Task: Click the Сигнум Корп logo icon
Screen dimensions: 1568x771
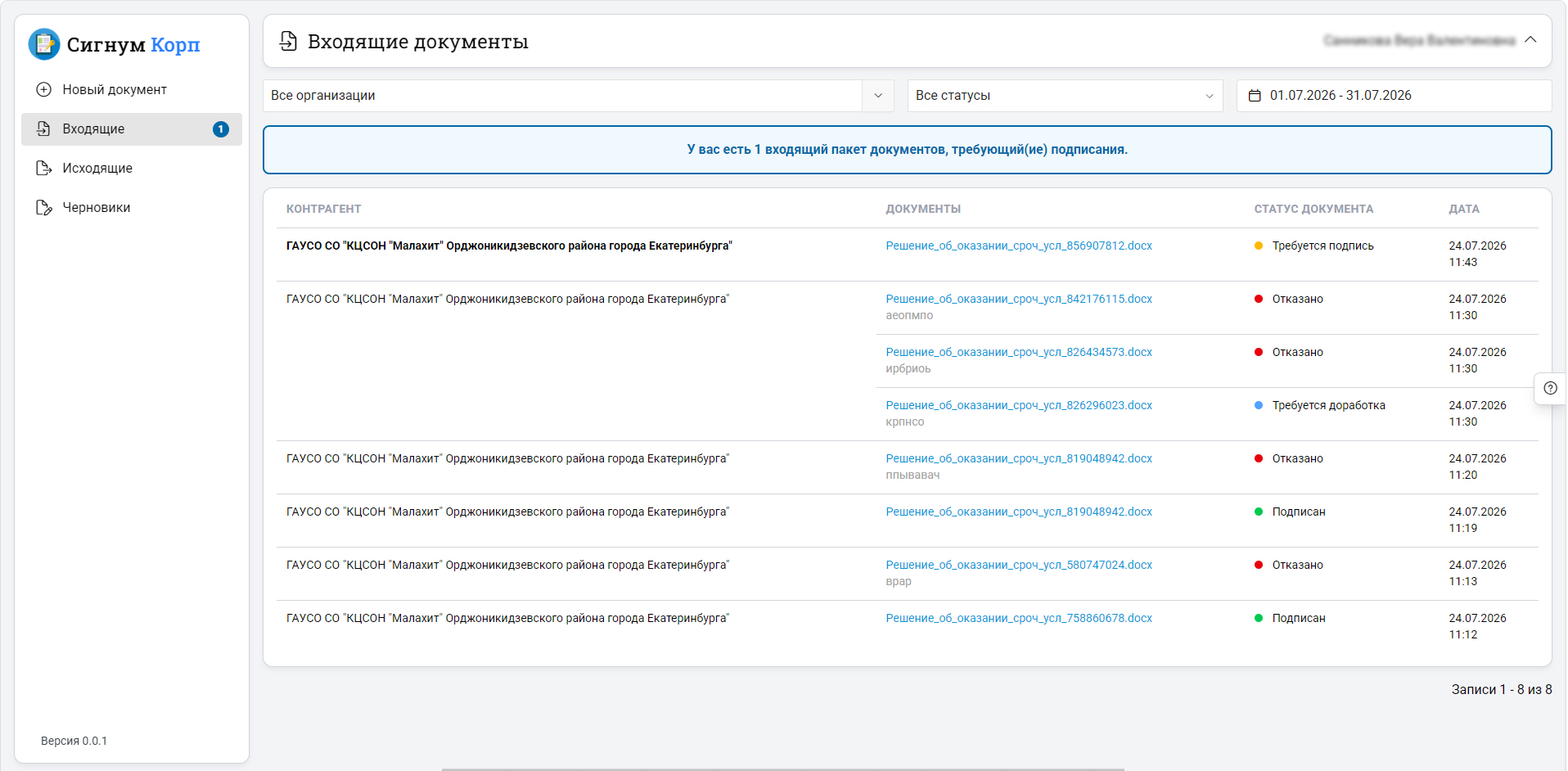Action: pos(44,44)
